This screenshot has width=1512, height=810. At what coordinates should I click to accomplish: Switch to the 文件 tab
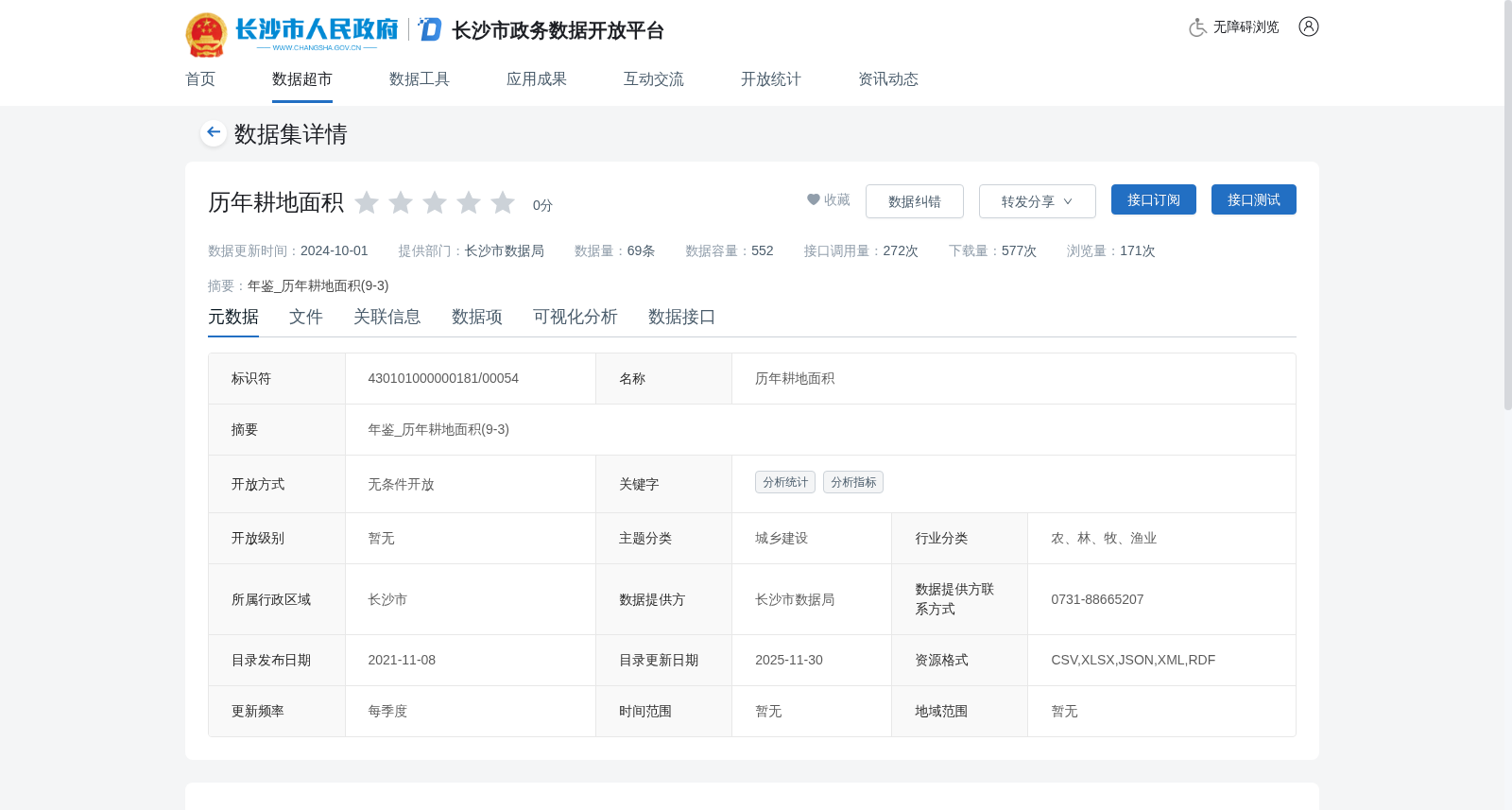click(x=306, y=318)
